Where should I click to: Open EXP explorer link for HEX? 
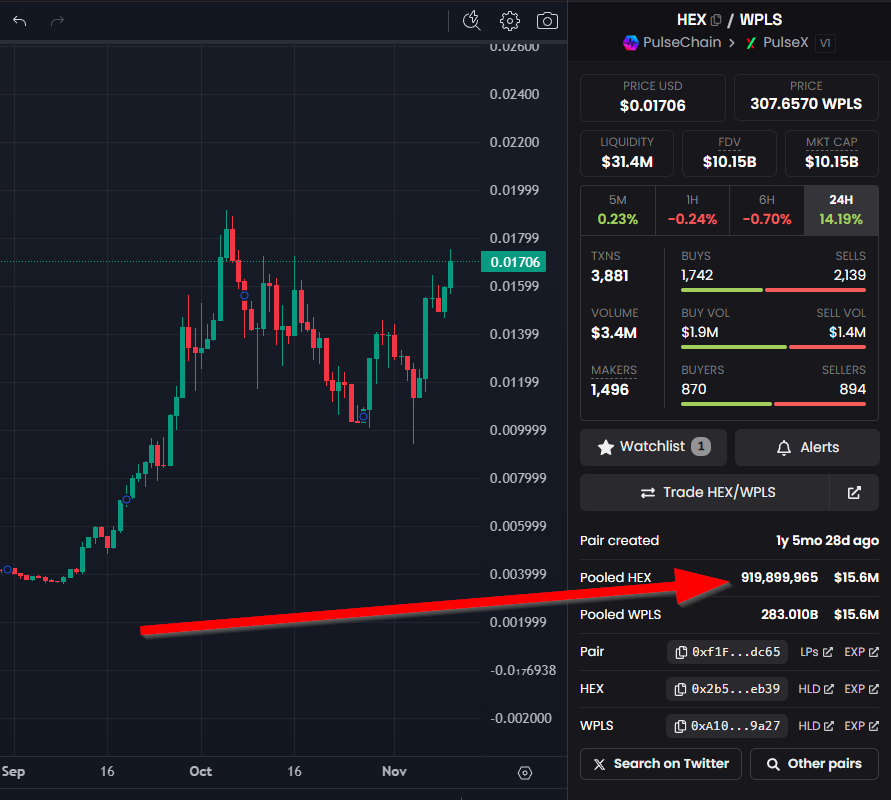pos(861,689)
